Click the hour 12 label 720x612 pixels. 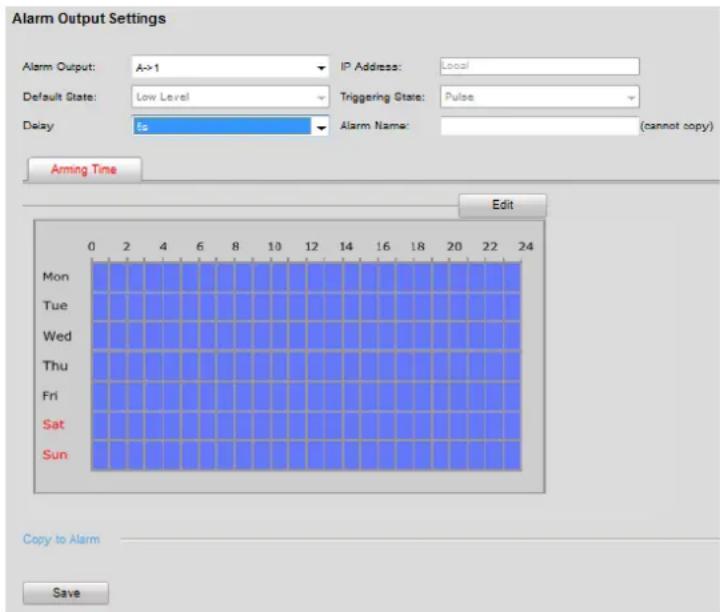pyautogui.click(x=311, y=247)
